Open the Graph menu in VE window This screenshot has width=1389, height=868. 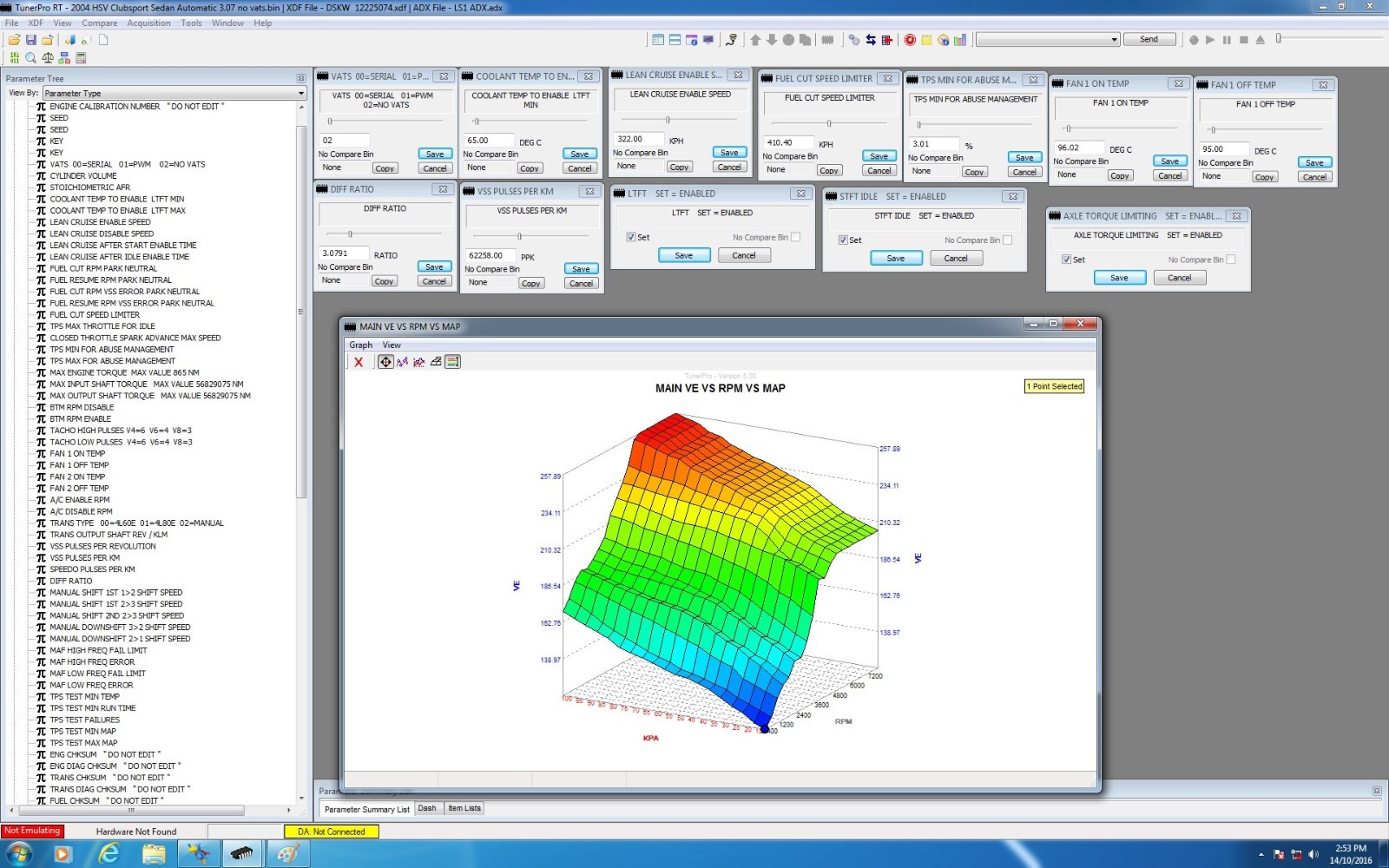pyautogui.click(x=360, y=345)
